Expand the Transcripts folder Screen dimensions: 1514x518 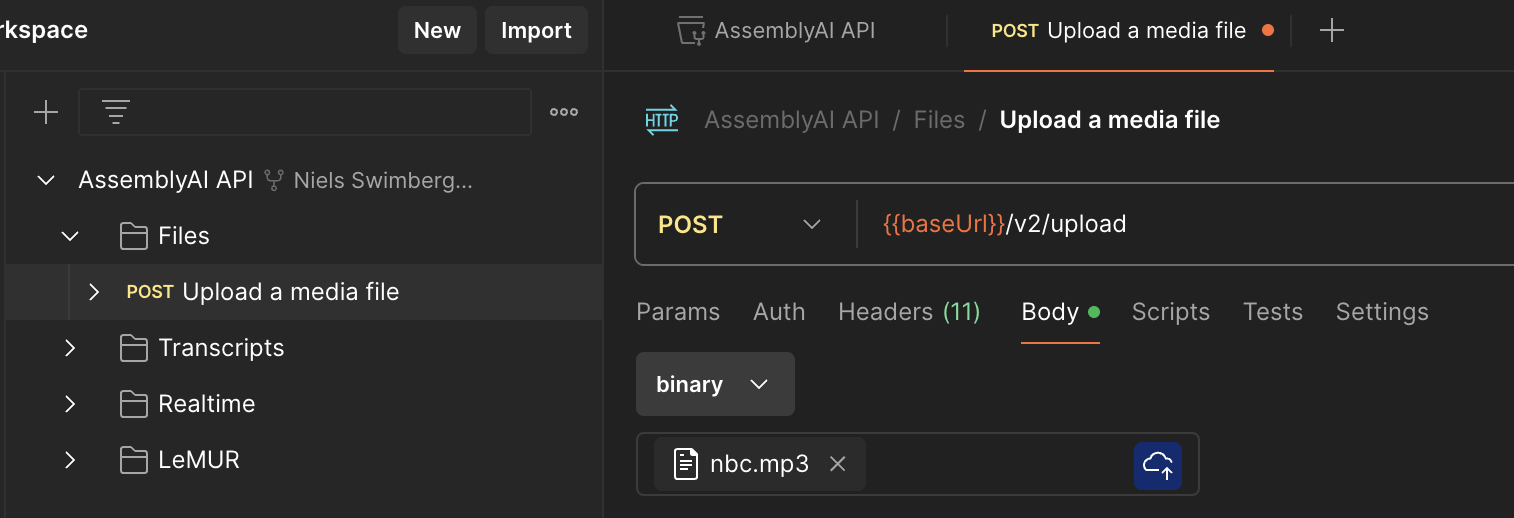pos(70,348)
